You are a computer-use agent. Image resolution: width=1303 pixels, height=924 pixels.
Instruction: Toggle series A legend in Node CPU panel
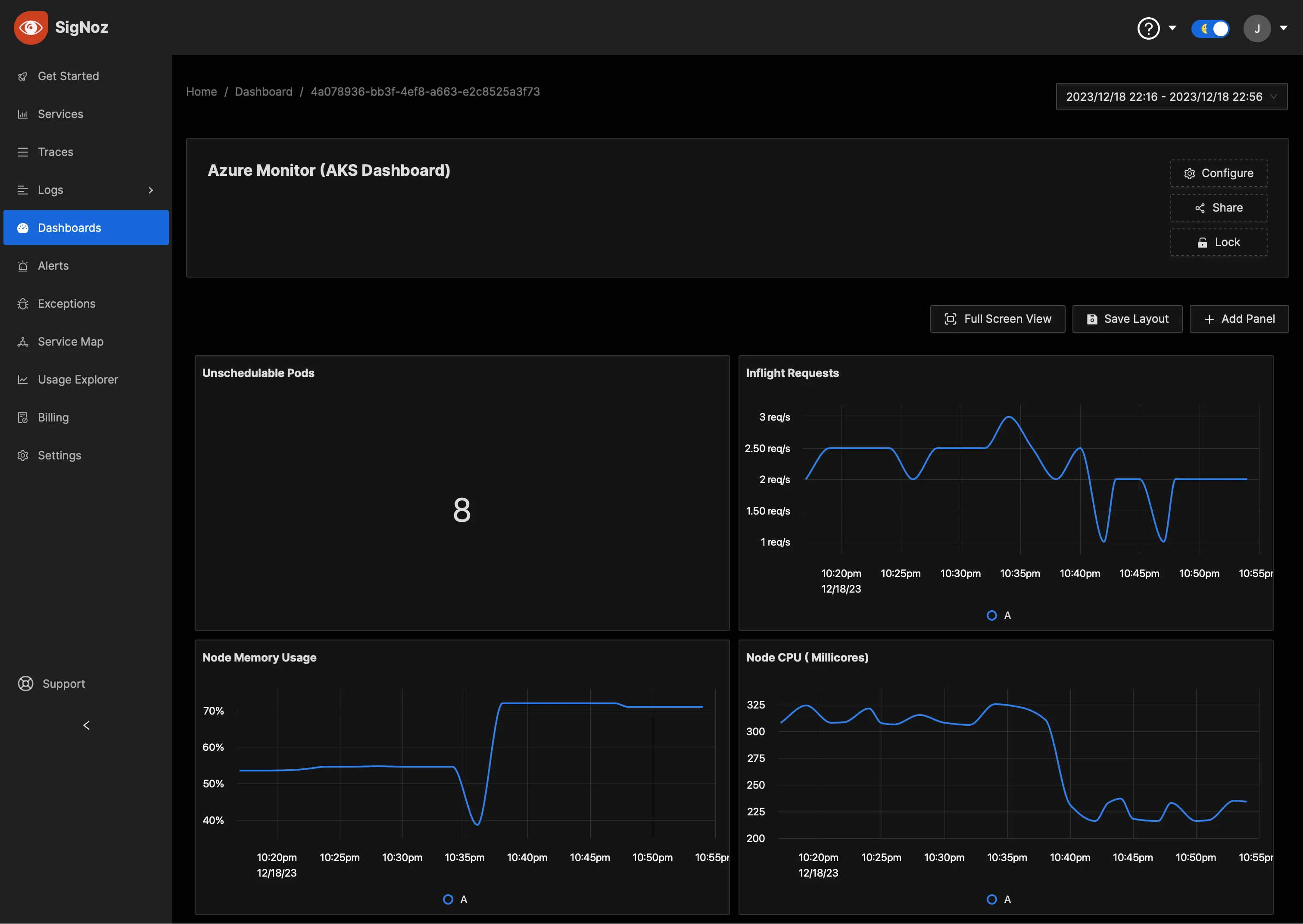coord(999,899)
